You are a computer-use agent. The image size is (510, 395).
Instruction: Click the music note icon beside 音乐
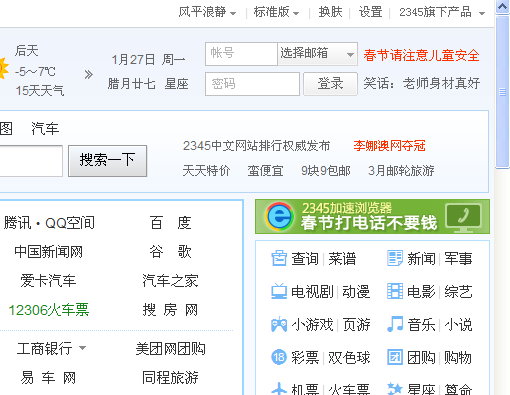[x=395, y=324]
